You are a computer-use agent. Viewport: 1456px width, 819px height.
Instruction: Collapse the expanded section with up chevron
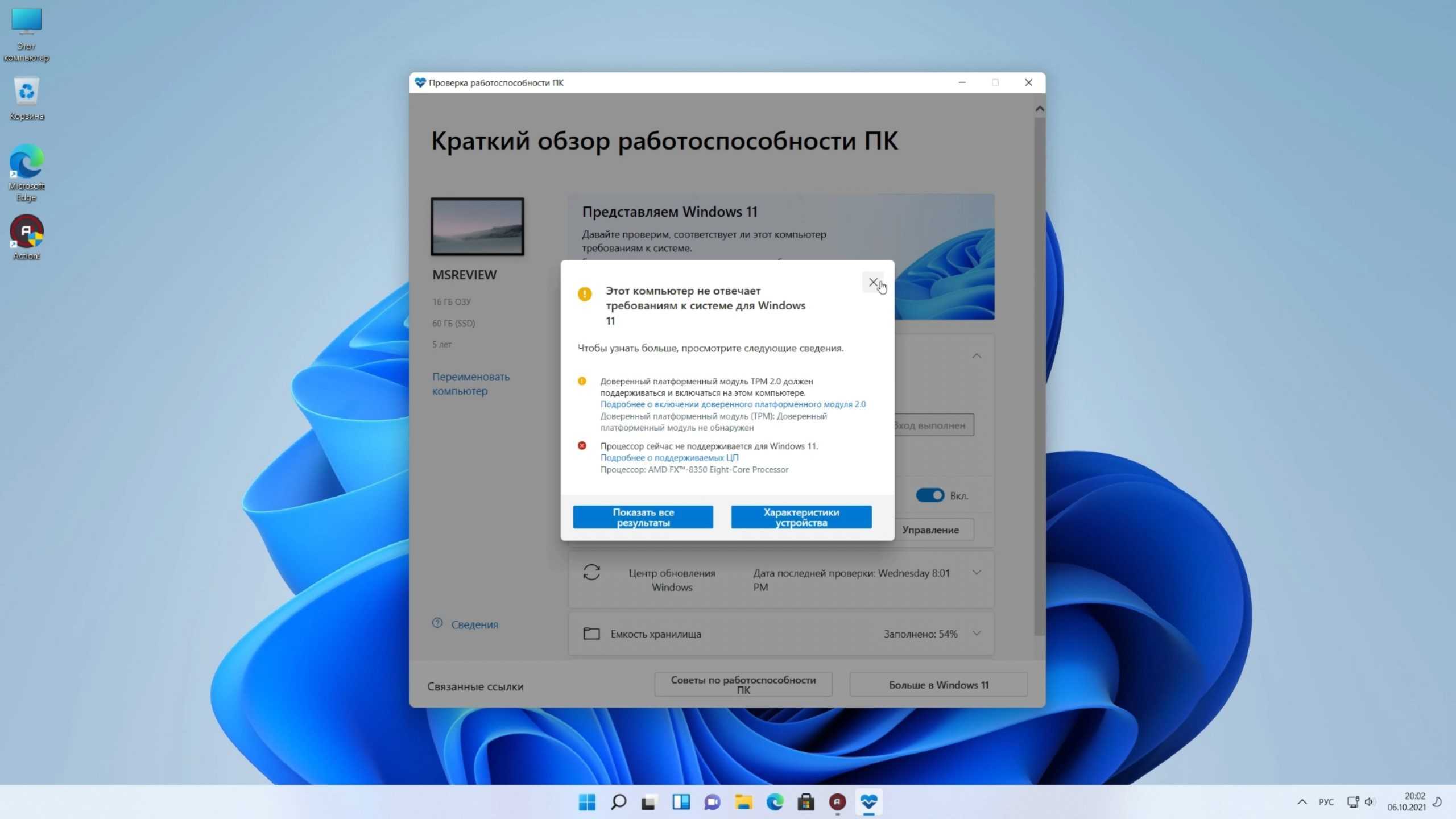tap(977, 356)
